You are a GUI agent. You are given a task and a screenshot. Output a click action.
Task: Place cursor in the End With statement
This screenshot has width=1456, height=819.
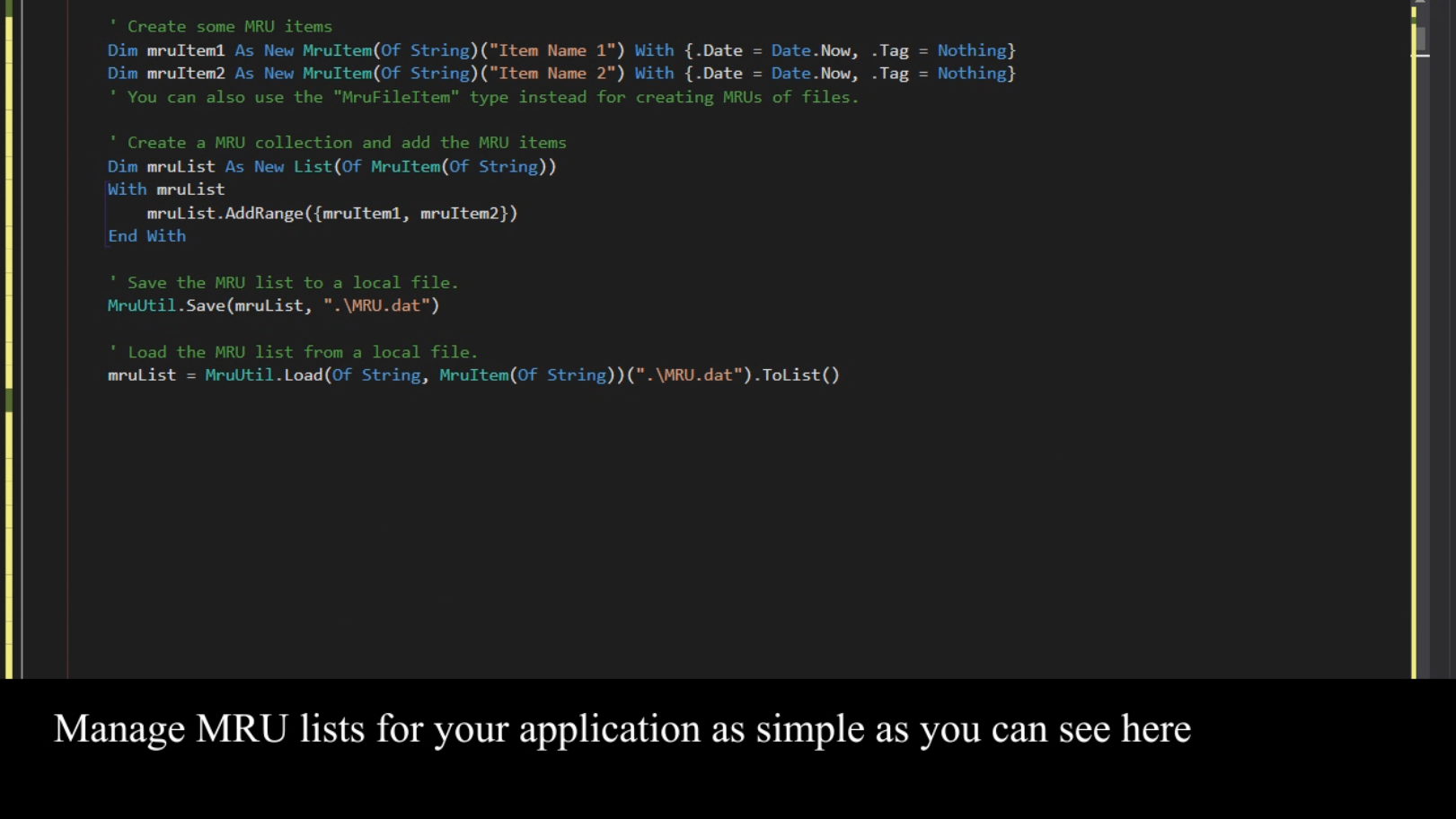(146, 235)
